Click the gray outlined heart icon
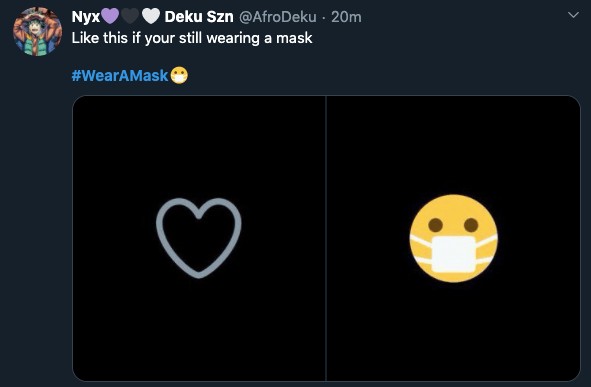Screen dimensions: 591x387 199,238
